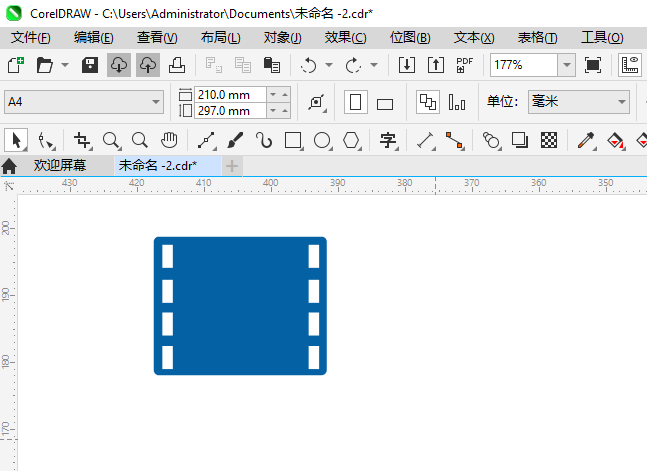Viewport: 647px width, 471px height.
Task: Select the Shape node edit tool
Action: [45, 140]
